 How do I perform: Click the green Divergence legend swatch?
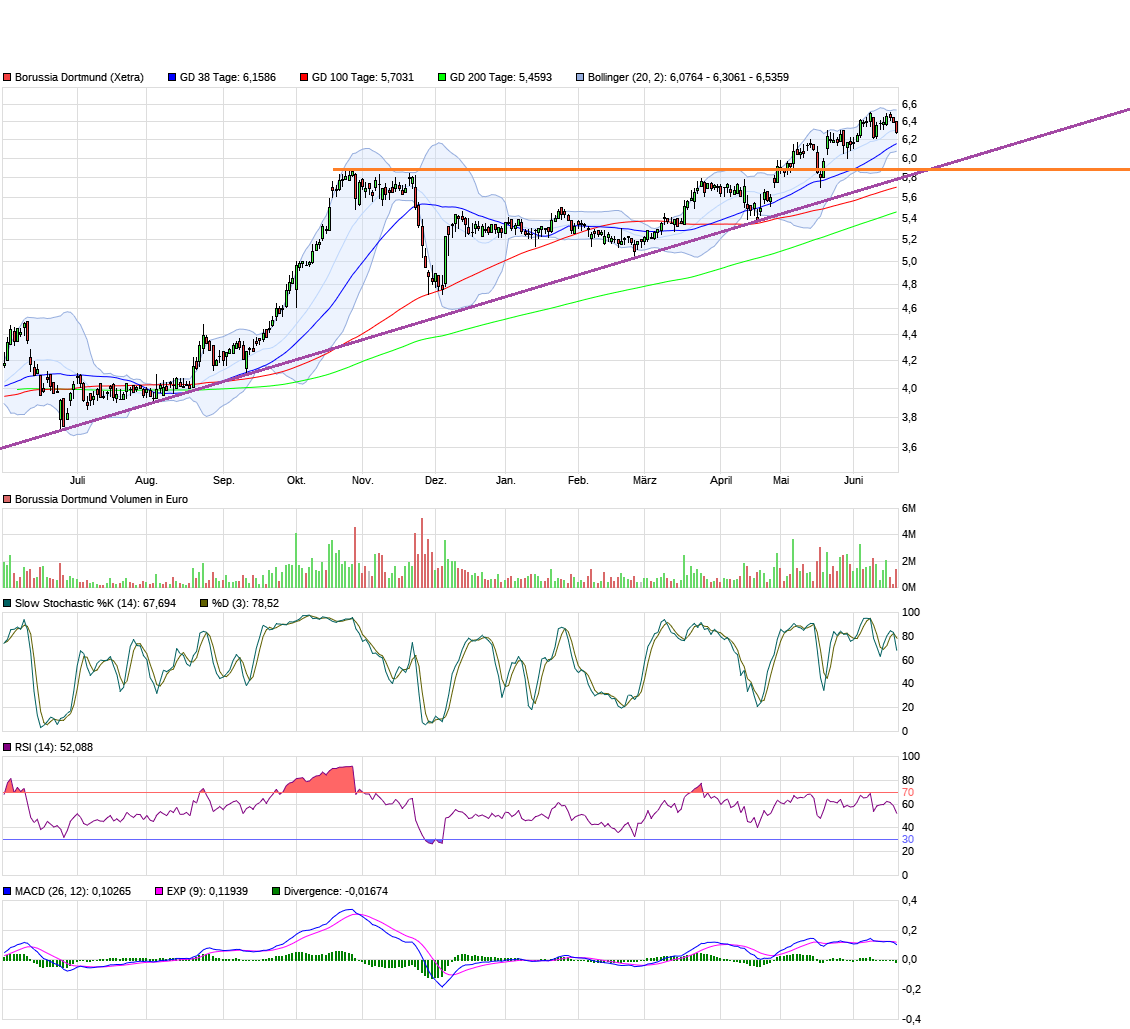point(276,891)
